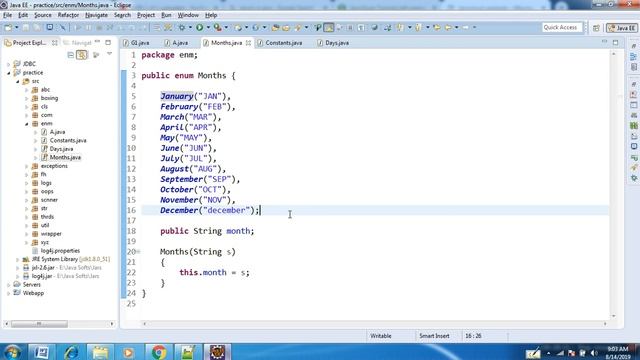Click Collapse All in Project Explorer
640x360 pixels.
[71, 55]
